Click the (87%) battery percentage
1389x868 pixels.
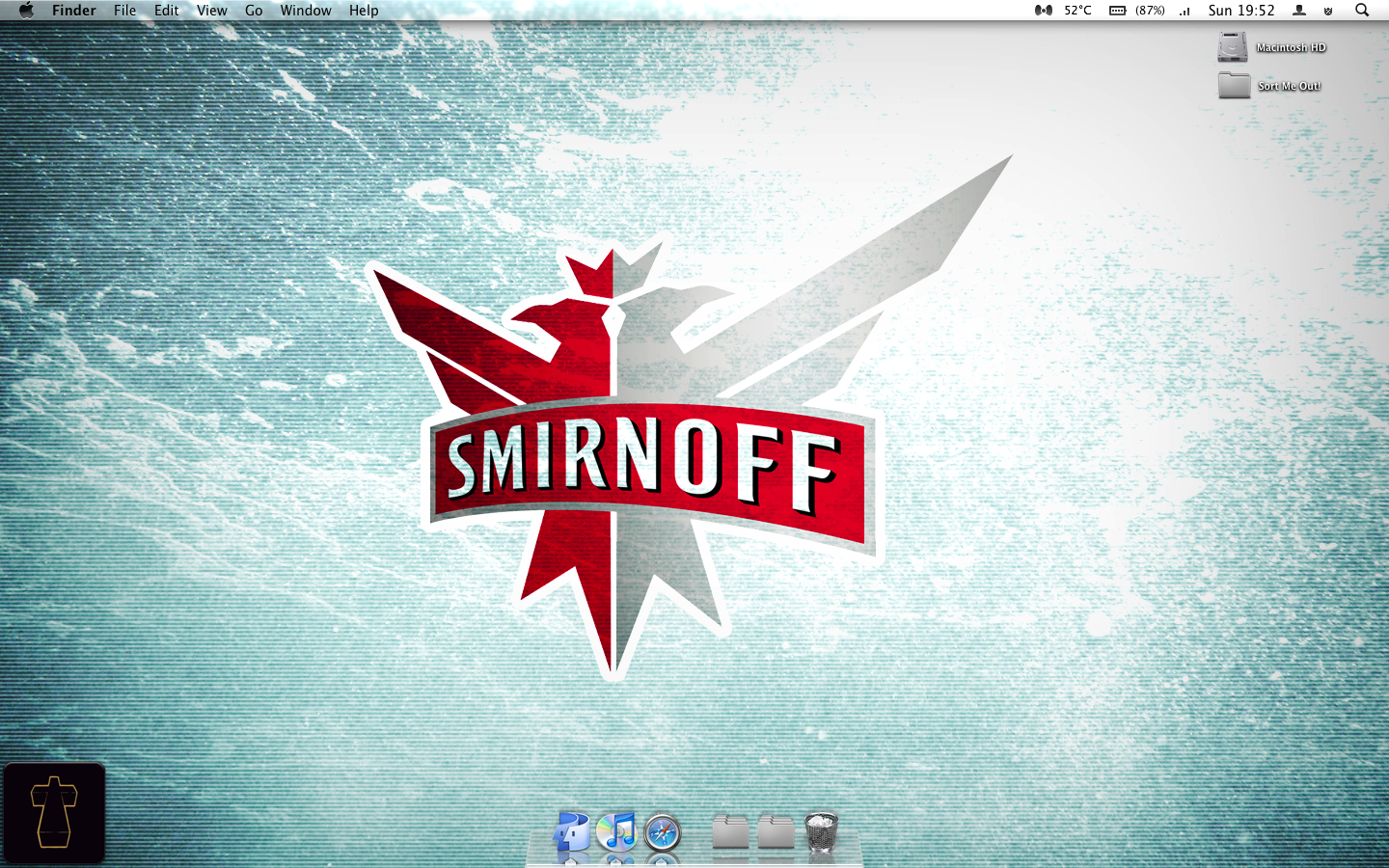point(1150,11)
